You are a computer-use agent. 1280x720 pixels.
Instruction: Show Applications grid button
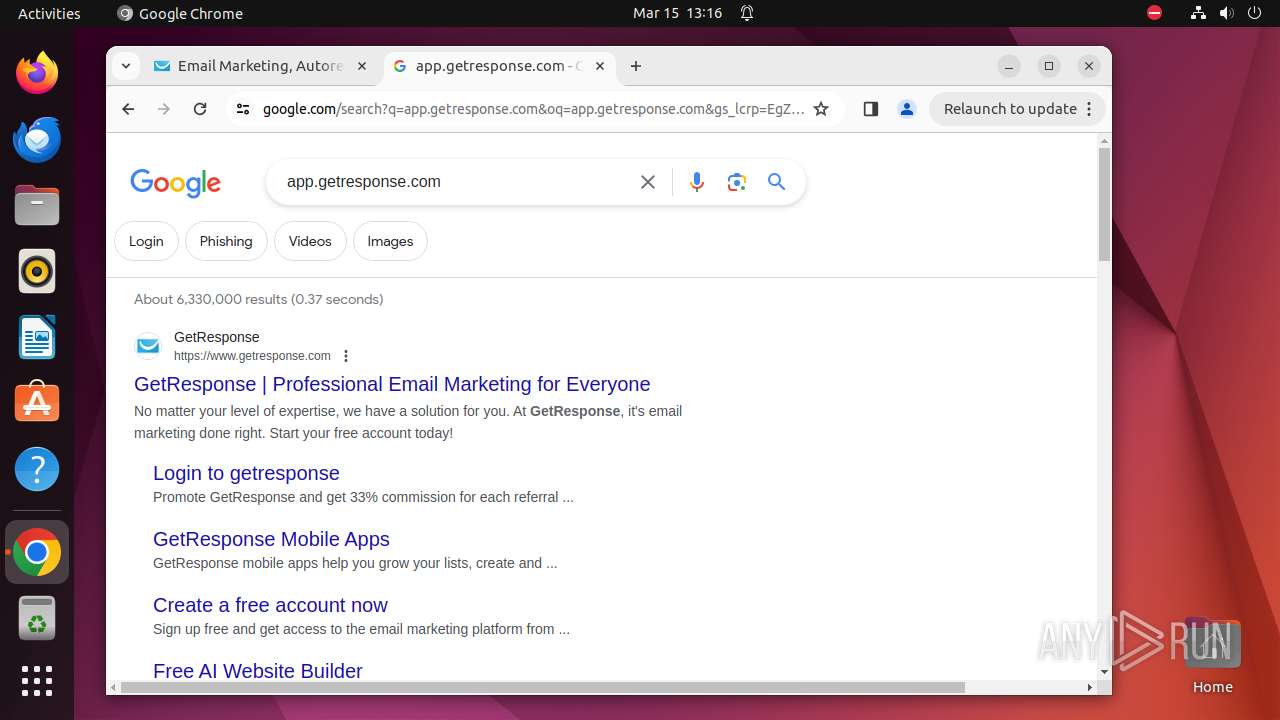click(x=37, y=681)
